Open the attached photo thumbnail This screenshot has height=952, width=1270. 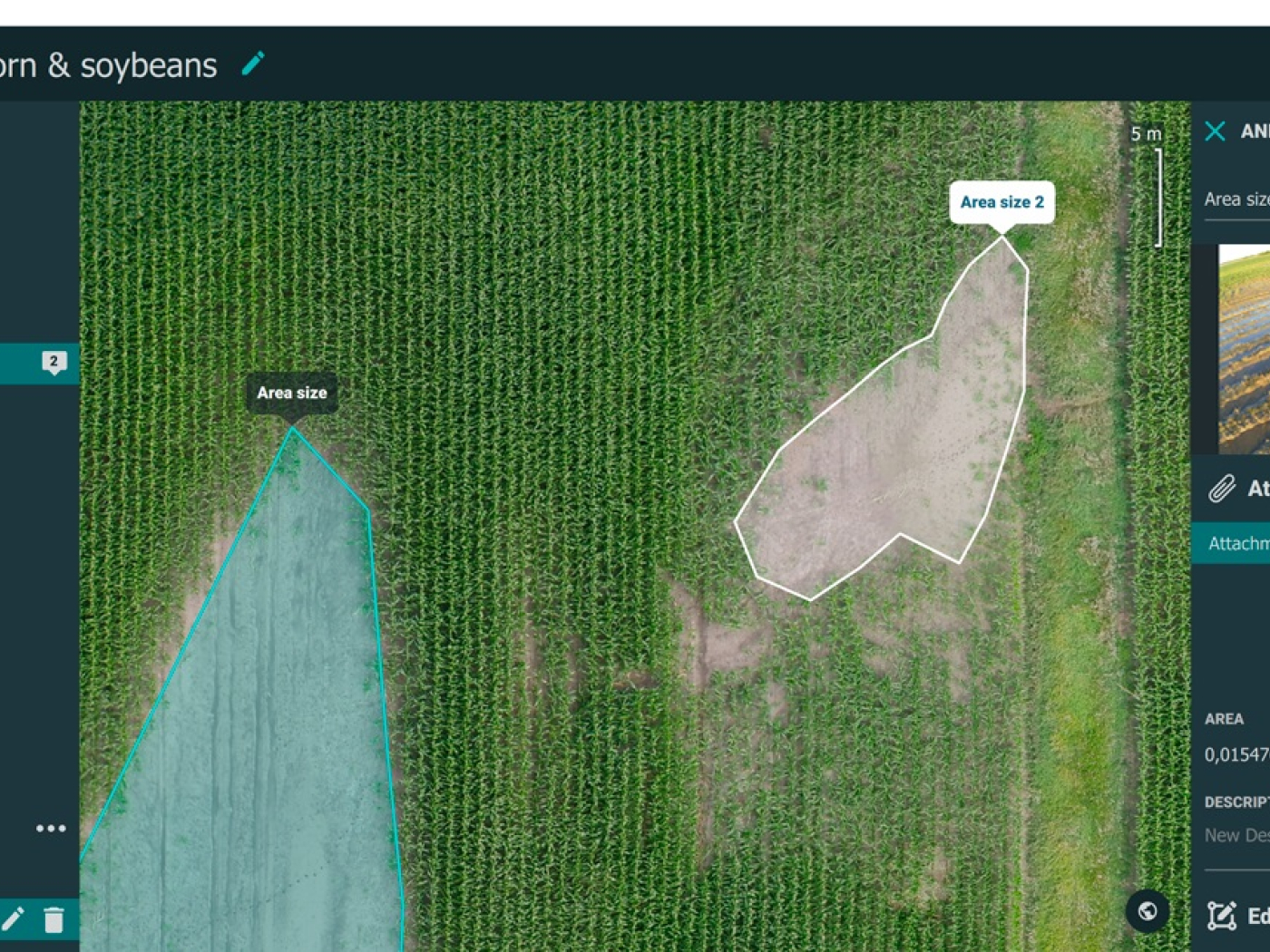coord(1244,349)
